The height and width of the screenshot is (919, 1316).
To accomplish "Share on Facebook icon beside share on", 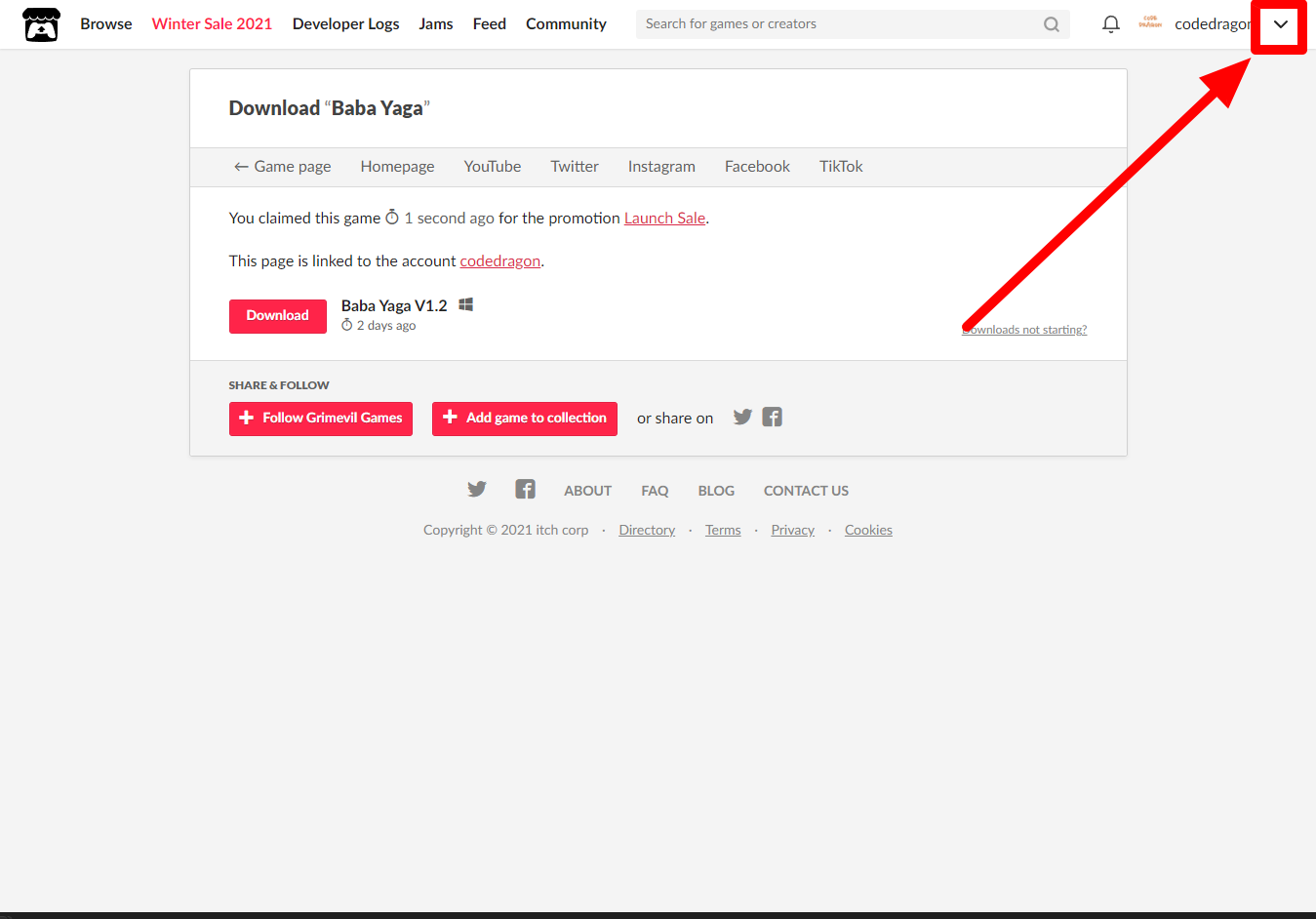I will (773, 417).
